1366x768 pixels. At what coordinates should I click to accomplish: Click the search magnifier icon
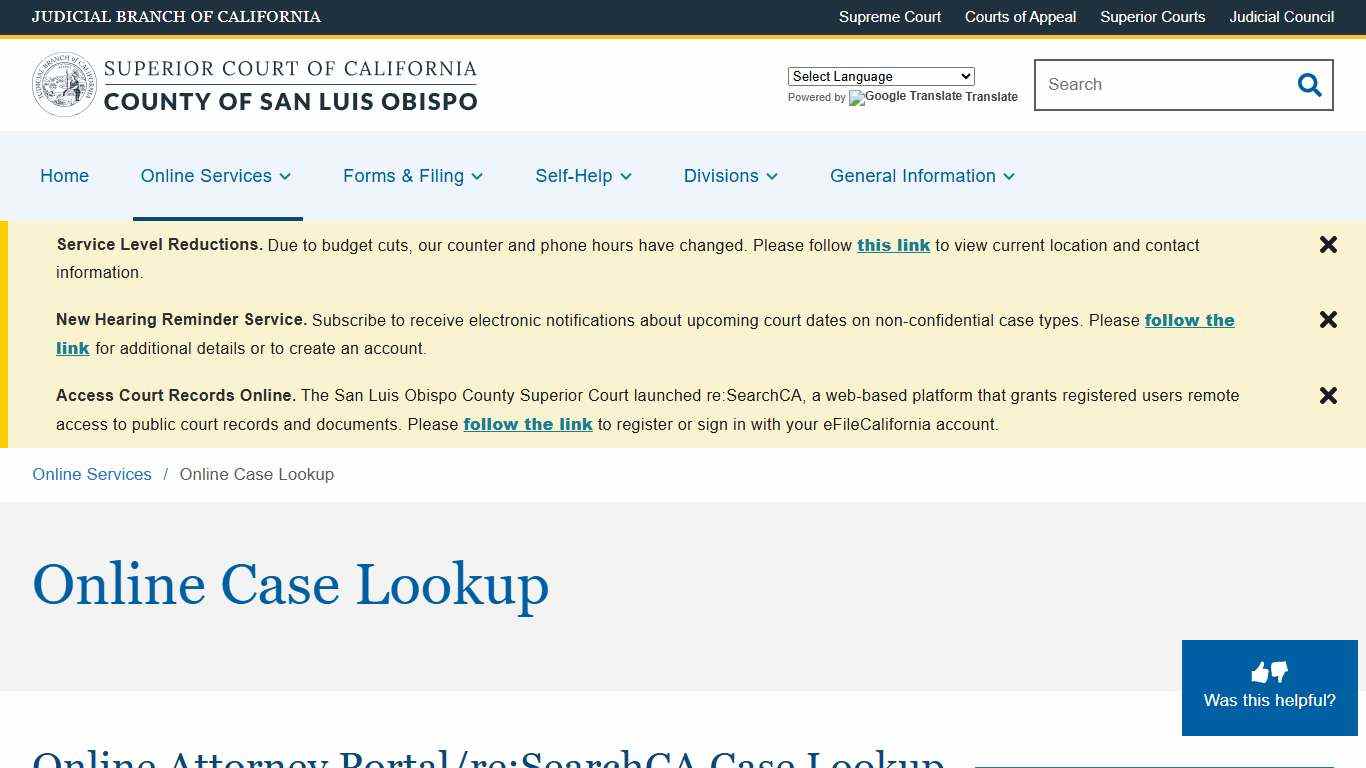point(1309,85)
